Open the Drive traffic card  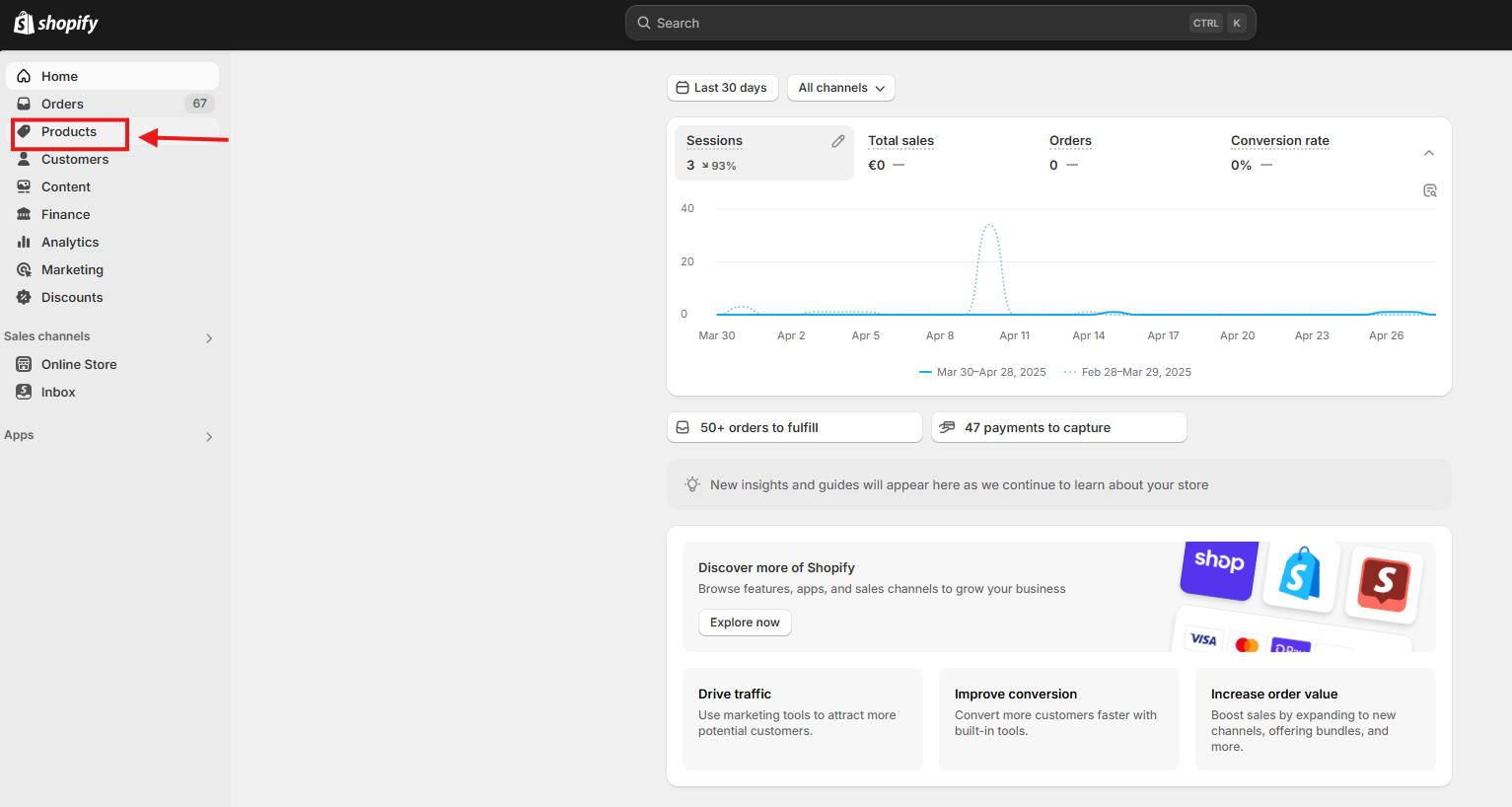click(803, 719)
